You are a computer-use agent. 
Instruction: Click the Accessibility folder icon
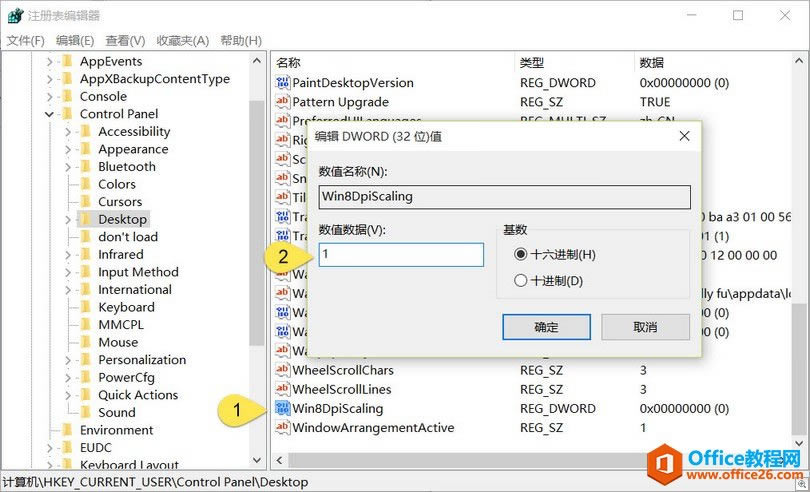tap(86, 132)
